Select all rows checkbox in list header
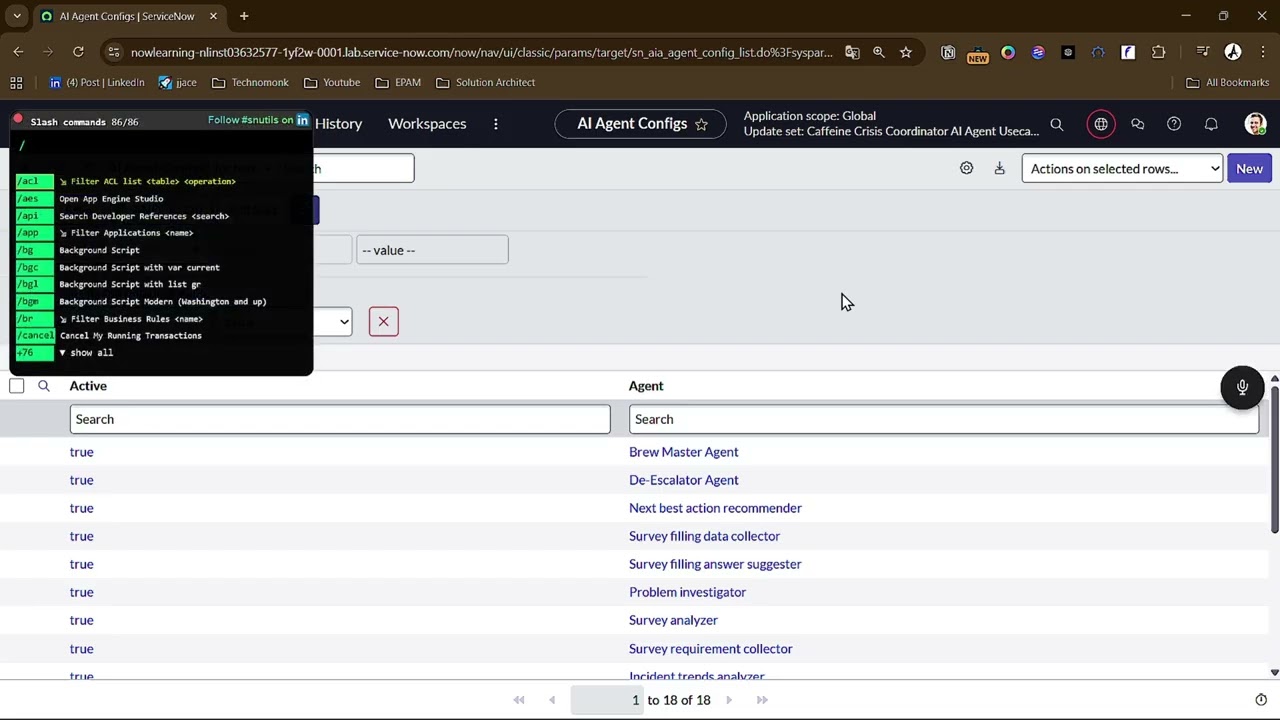 [17, 386]
